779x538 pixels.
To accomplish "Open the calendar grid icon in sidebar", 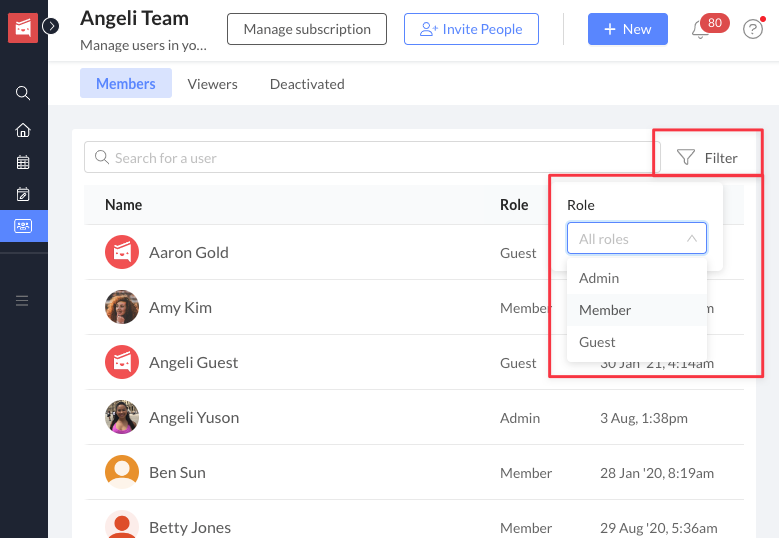I will point(23,162).
